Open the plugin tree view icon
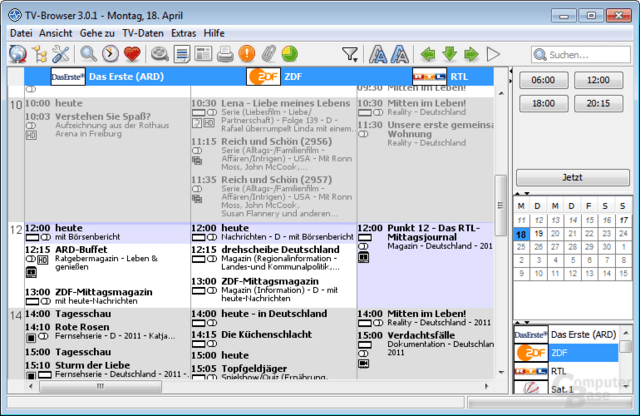The image size is (640, 416). [x=40, y=54]
